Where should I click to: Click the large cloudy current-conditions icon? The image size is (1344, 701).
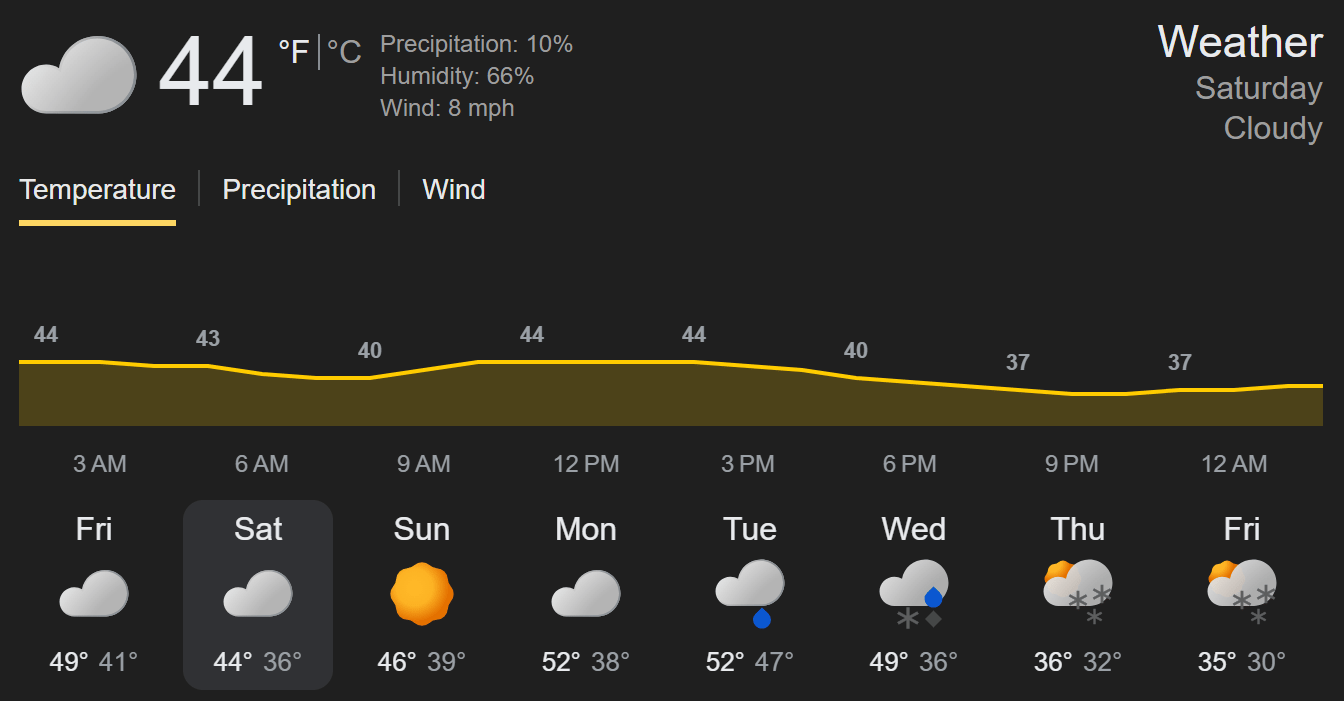point(78,75)
